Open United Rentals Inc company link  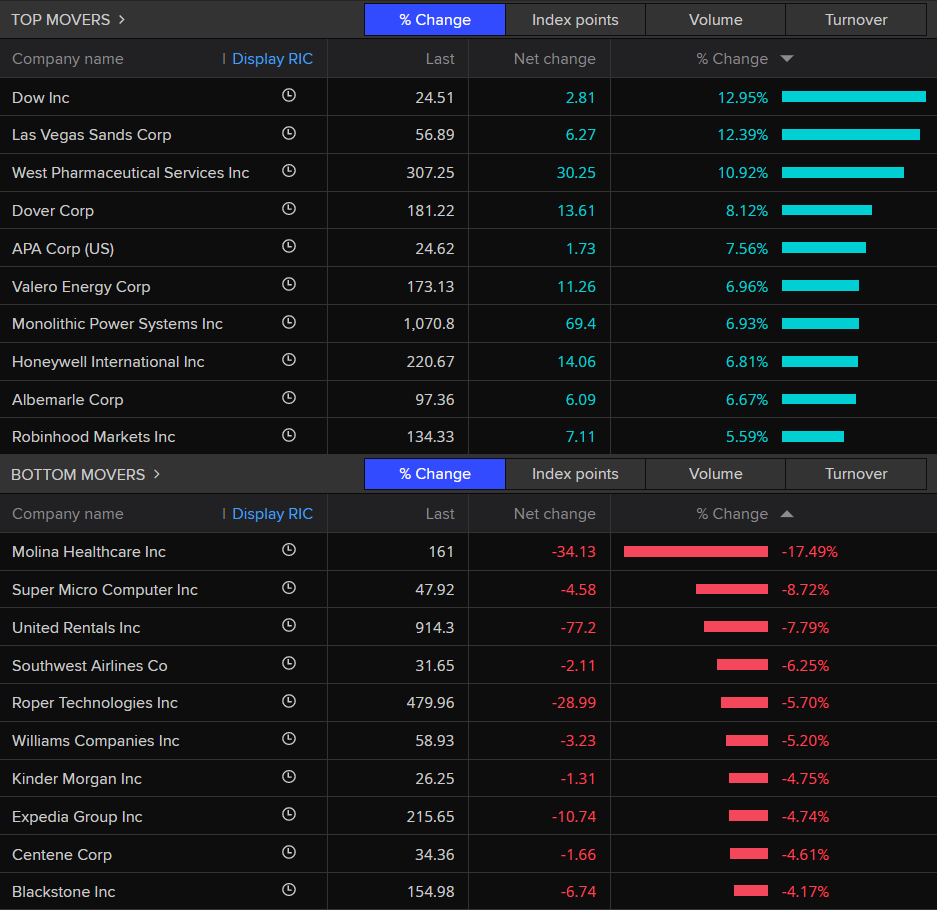click(76, 628)
